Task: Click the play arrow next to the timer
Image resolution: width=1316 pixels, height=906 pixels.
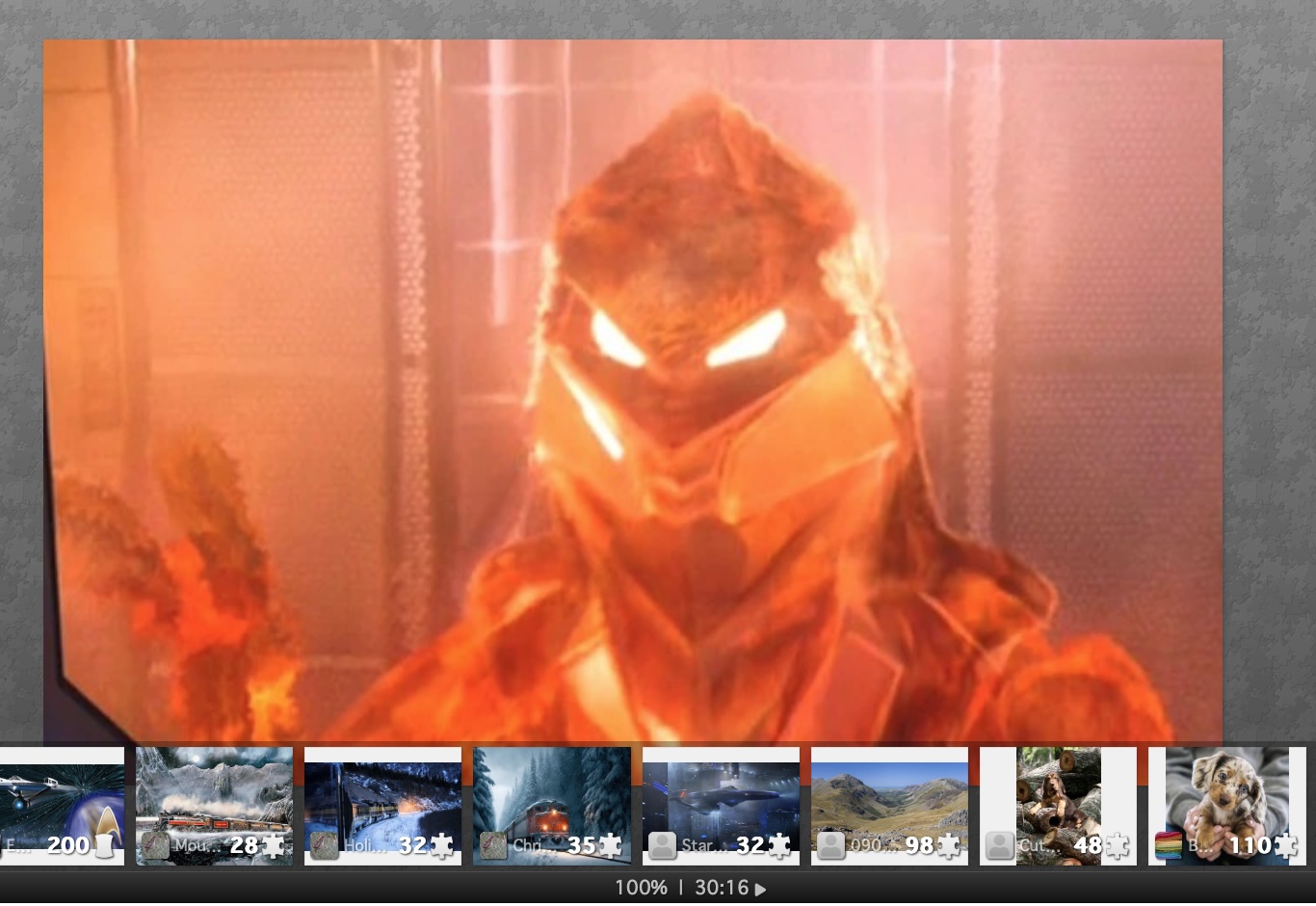Action: coord(760,889)
